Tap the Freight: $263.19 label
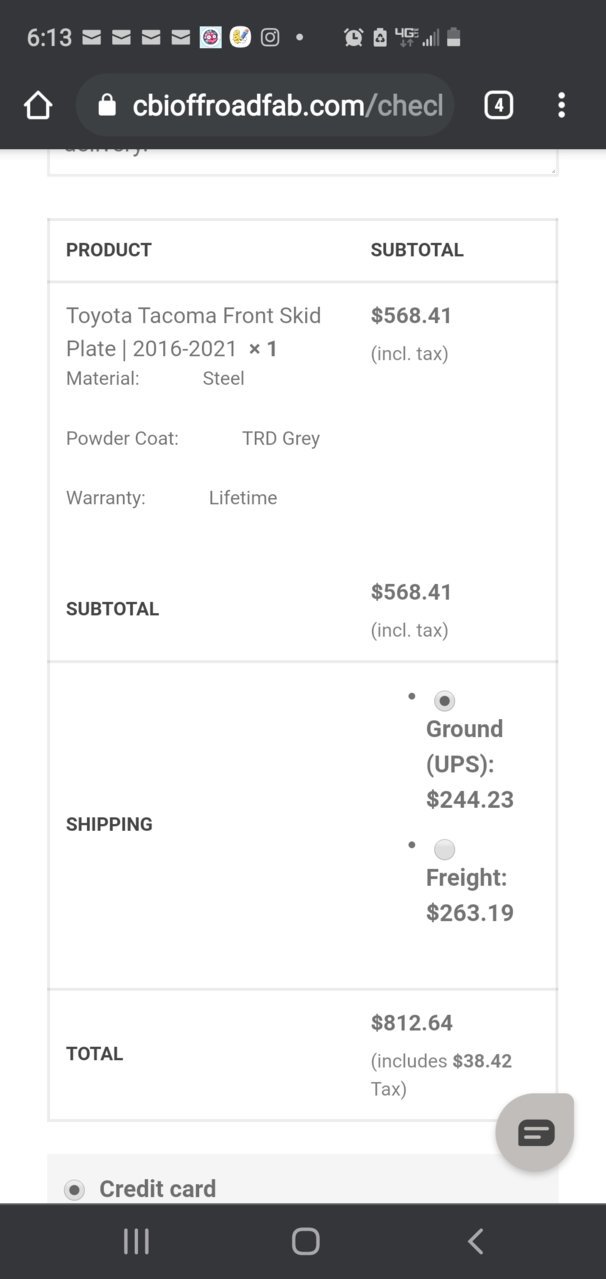606x1279 pixels. pos(470,895)
